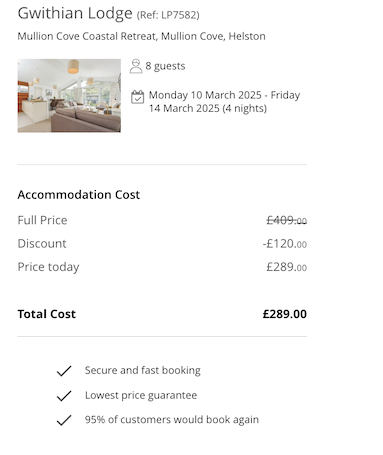383x455 pixels.
Task: Click the calendar date icon
Action: pyautogui.click(x=137, y=97)
